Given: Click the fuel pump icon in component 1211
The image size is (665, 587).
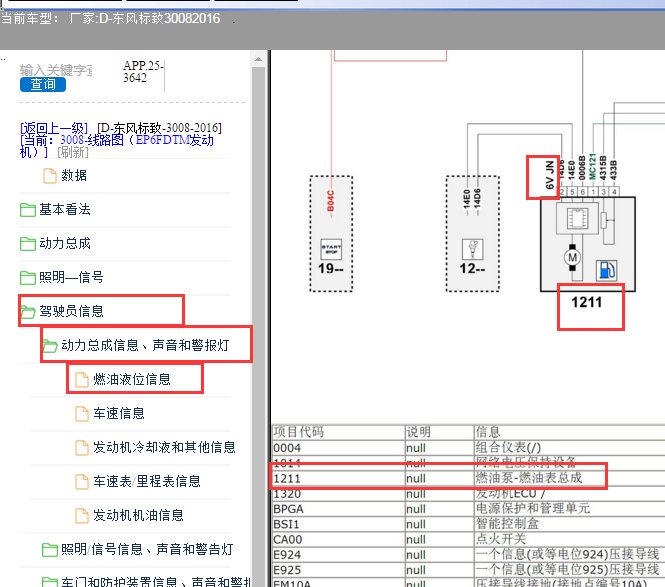Looking at the screenshot, I should coord(606,270).
